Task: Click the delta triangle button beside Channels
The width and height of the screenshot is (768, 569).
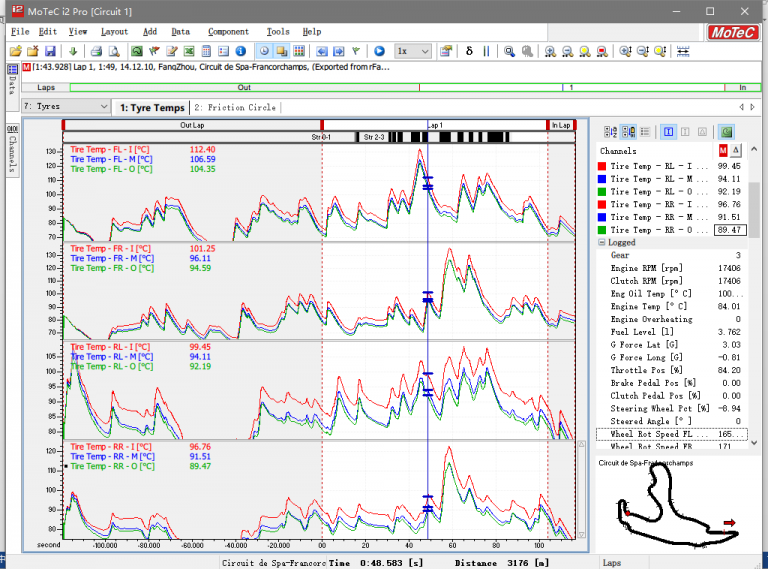Action: pos(736,150)
